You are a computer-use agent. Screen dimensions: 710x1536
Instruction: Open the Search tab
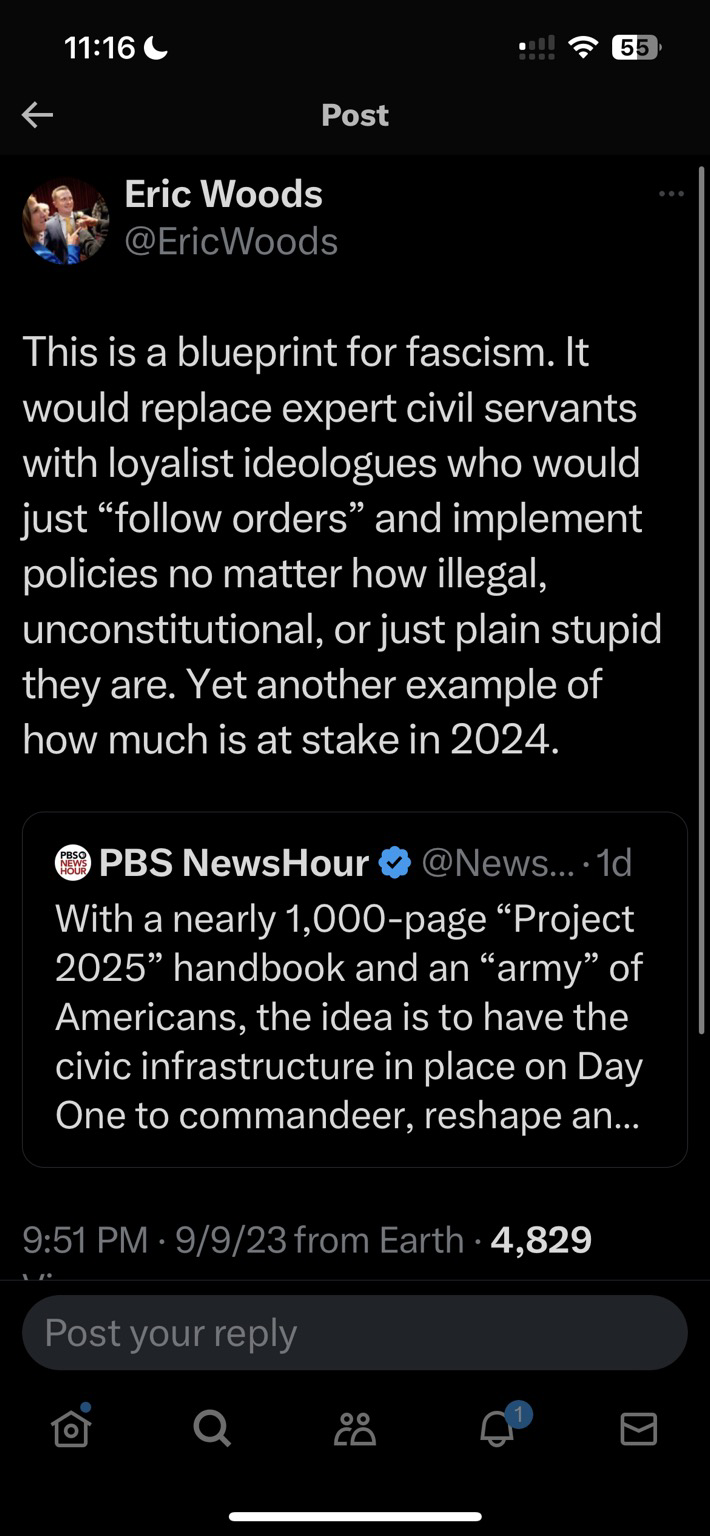(212, 1429)
